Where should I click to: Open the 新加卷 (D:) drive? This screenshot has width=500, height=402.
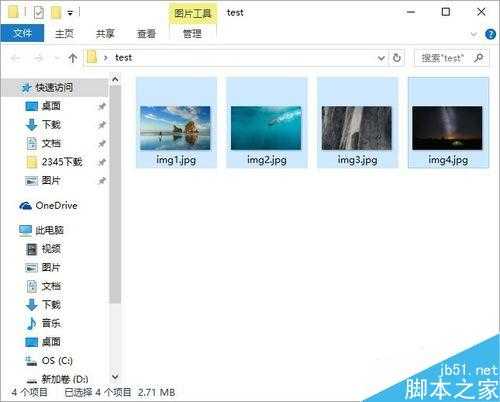pyautogui.click(x=57, y=379)
